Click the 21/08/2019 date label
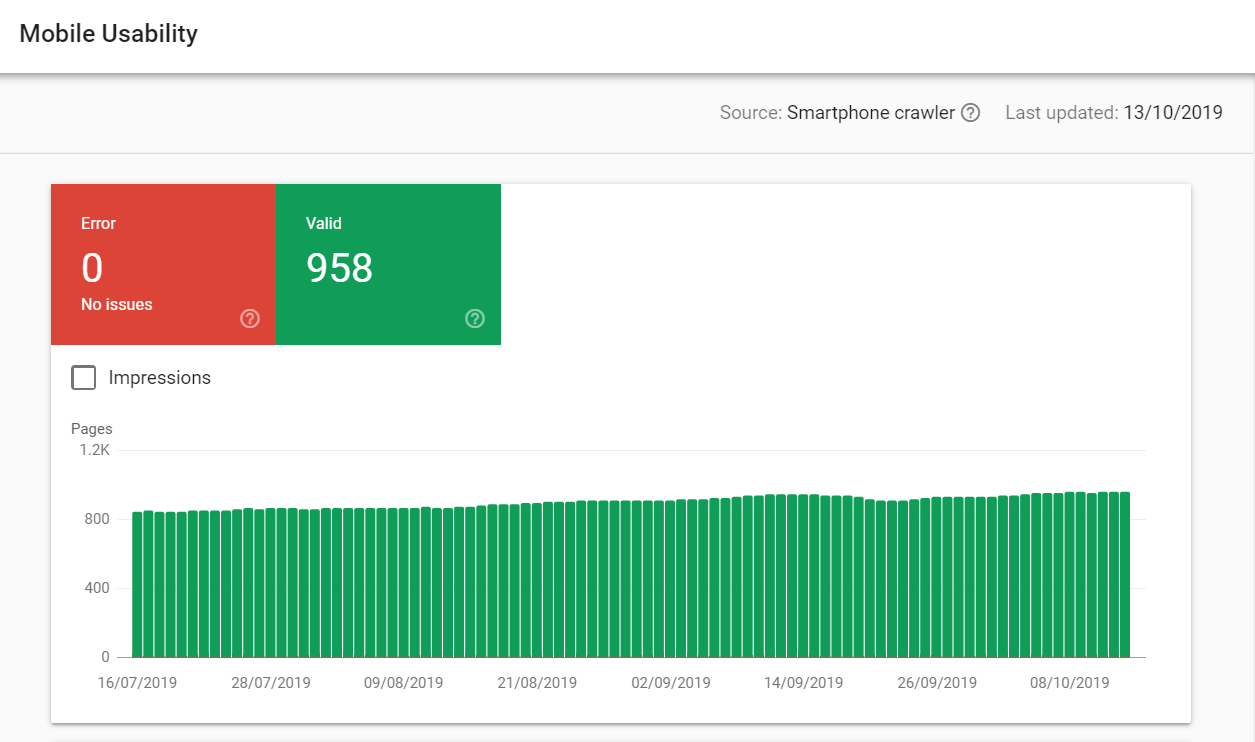 537,683
